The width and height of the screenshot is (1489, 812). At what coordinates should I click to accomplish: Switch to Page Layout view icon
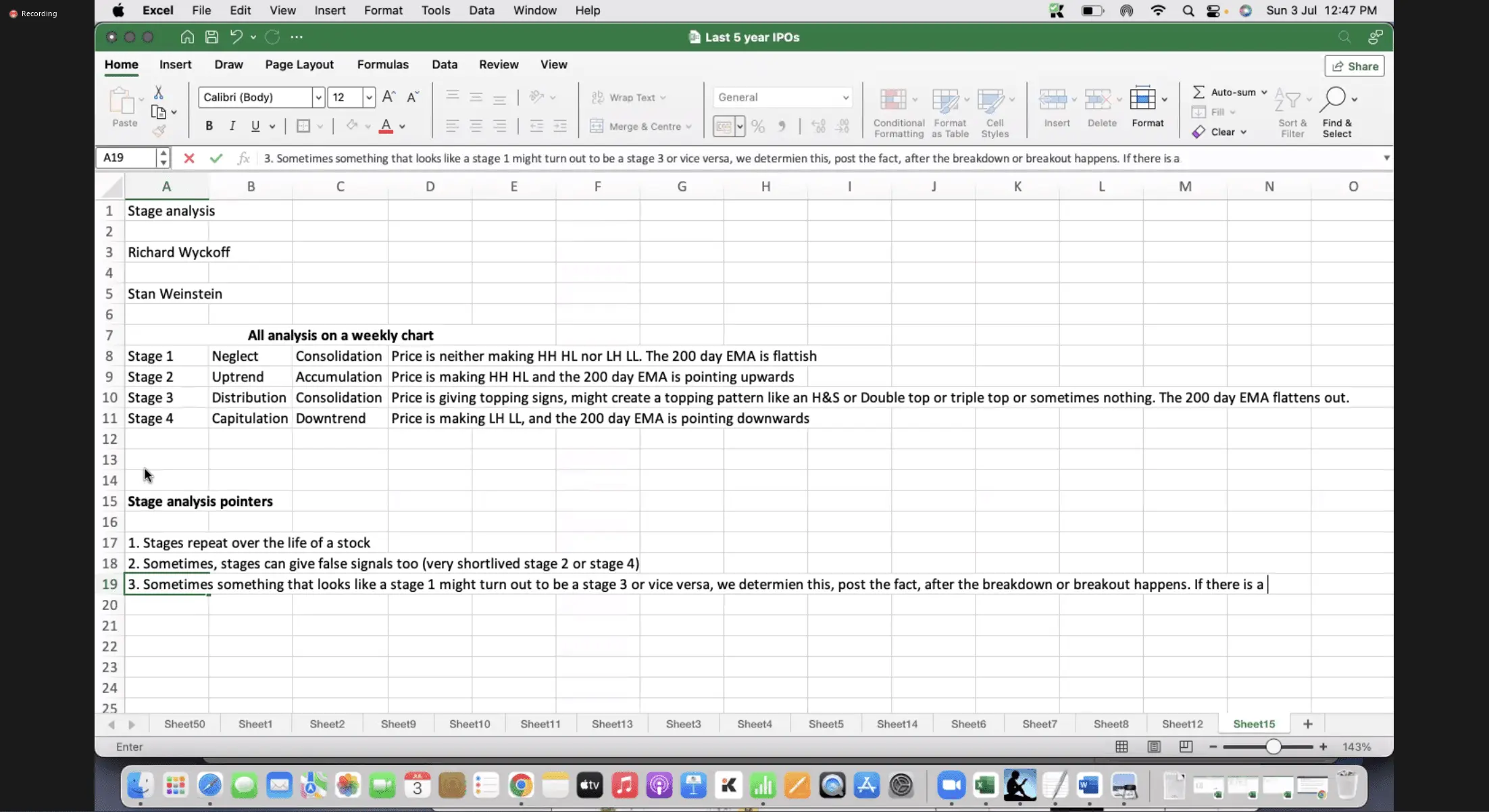[1154, 746]
